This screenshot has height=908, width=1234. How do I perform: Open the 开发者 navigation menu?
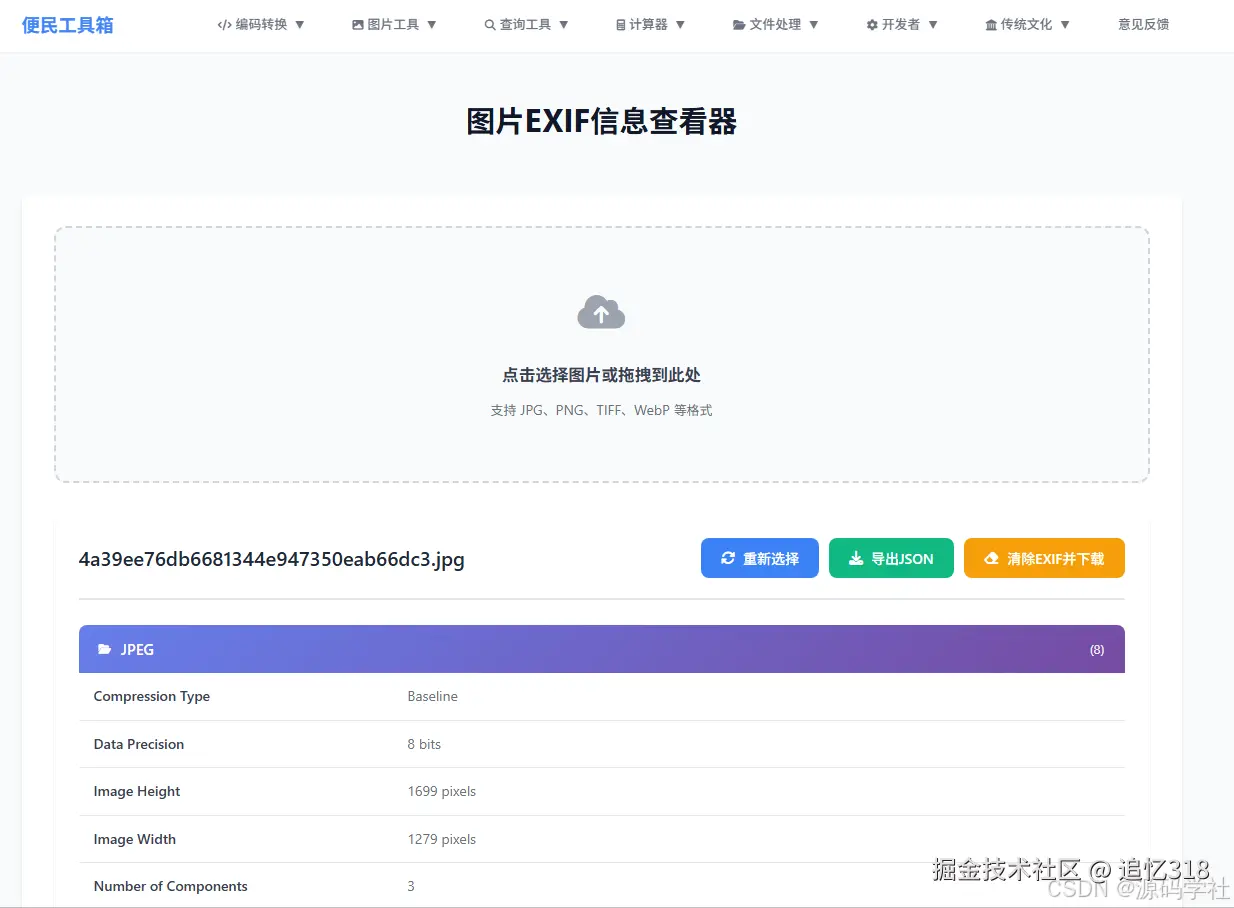pyautogui.click(x=901, y=24)
